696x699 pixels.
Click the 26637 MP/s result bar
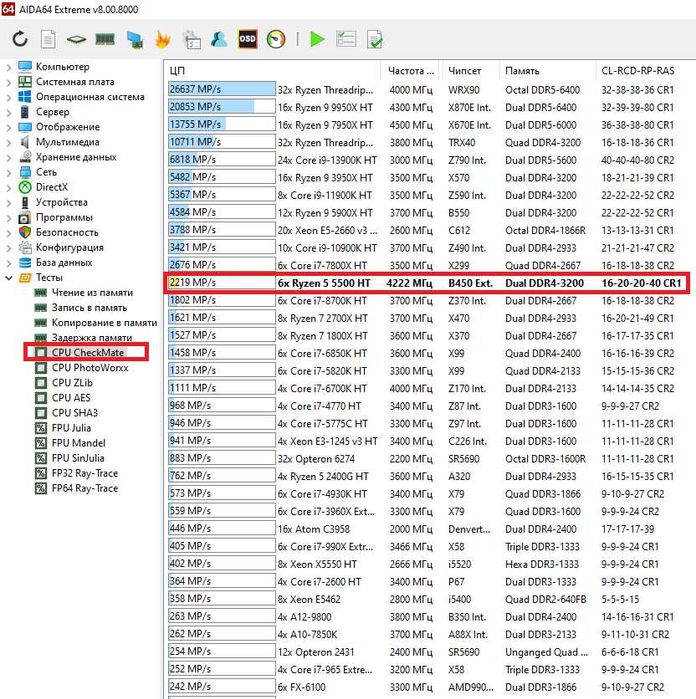(x=222, y=89)
